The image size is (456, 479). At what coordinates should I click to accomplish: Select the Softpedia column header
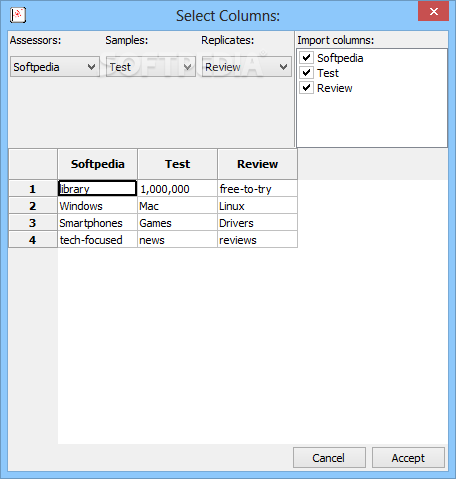97,164
